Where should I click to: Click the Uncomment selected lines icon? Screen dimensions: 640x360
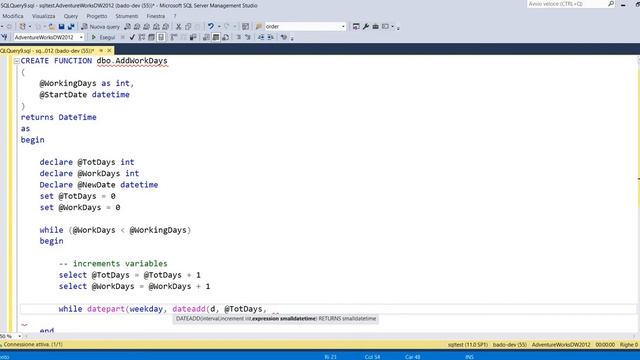coord(248,37)
